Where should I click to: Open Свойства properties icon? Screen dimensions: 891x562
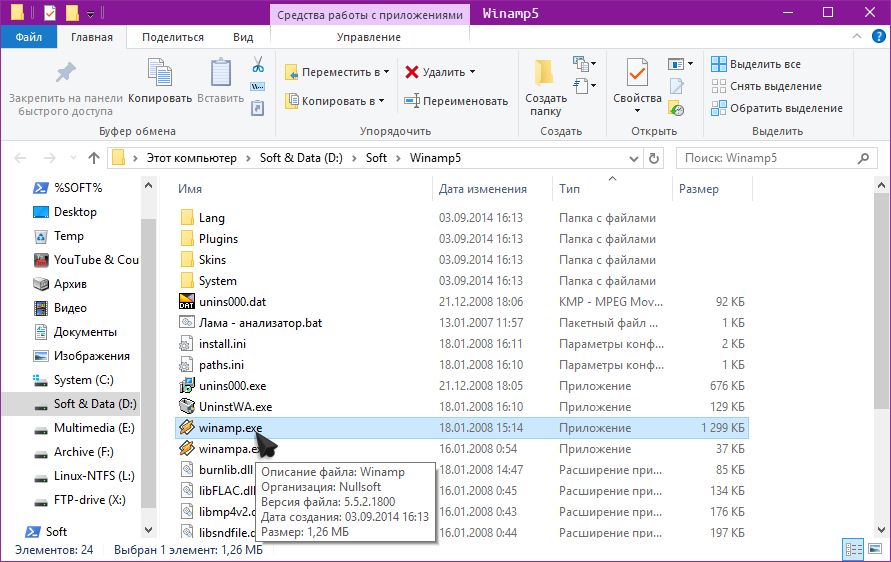click(637, 74)
